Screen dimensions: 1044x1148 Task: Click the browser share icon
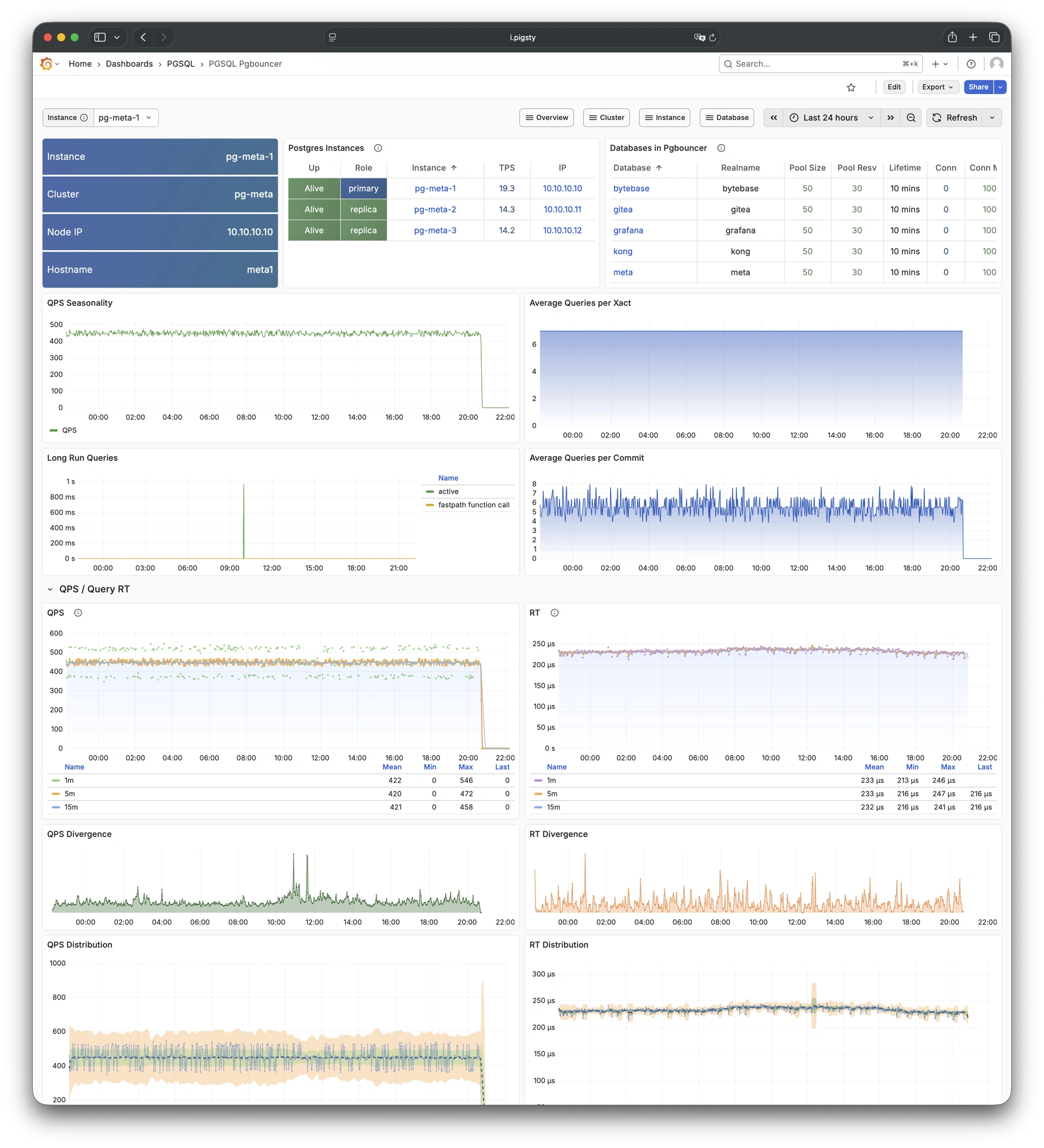[x=952, y=37]
